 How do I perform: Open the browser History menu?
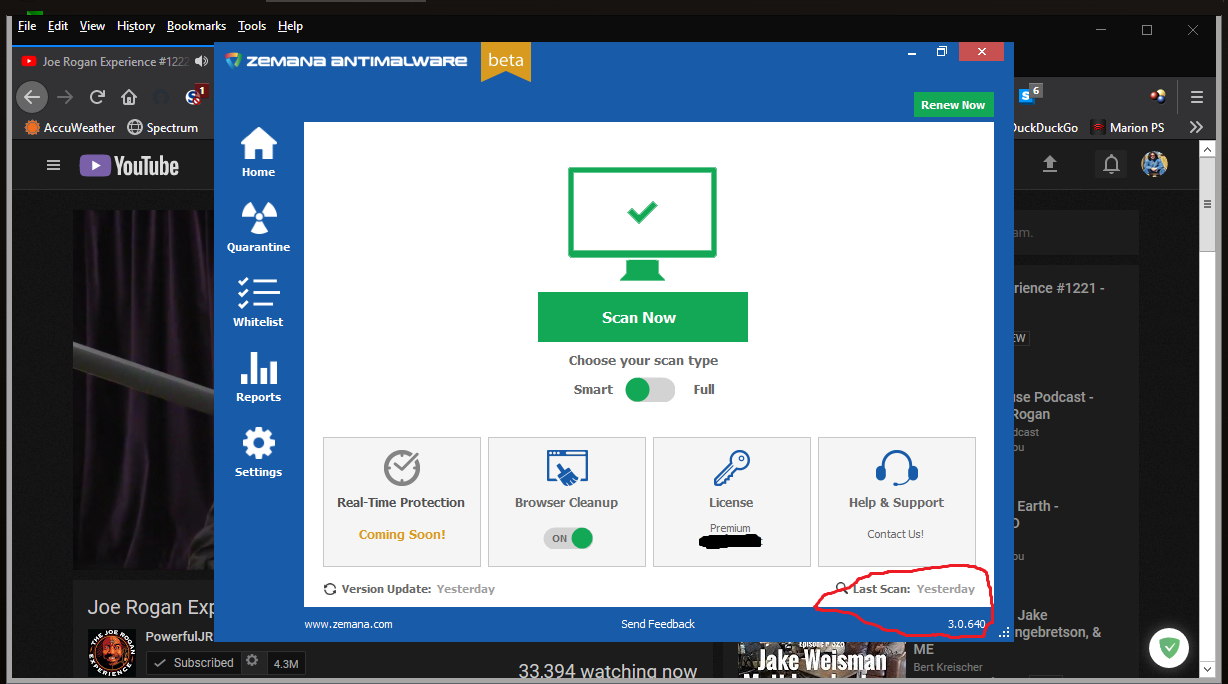[x=136, y=26]
